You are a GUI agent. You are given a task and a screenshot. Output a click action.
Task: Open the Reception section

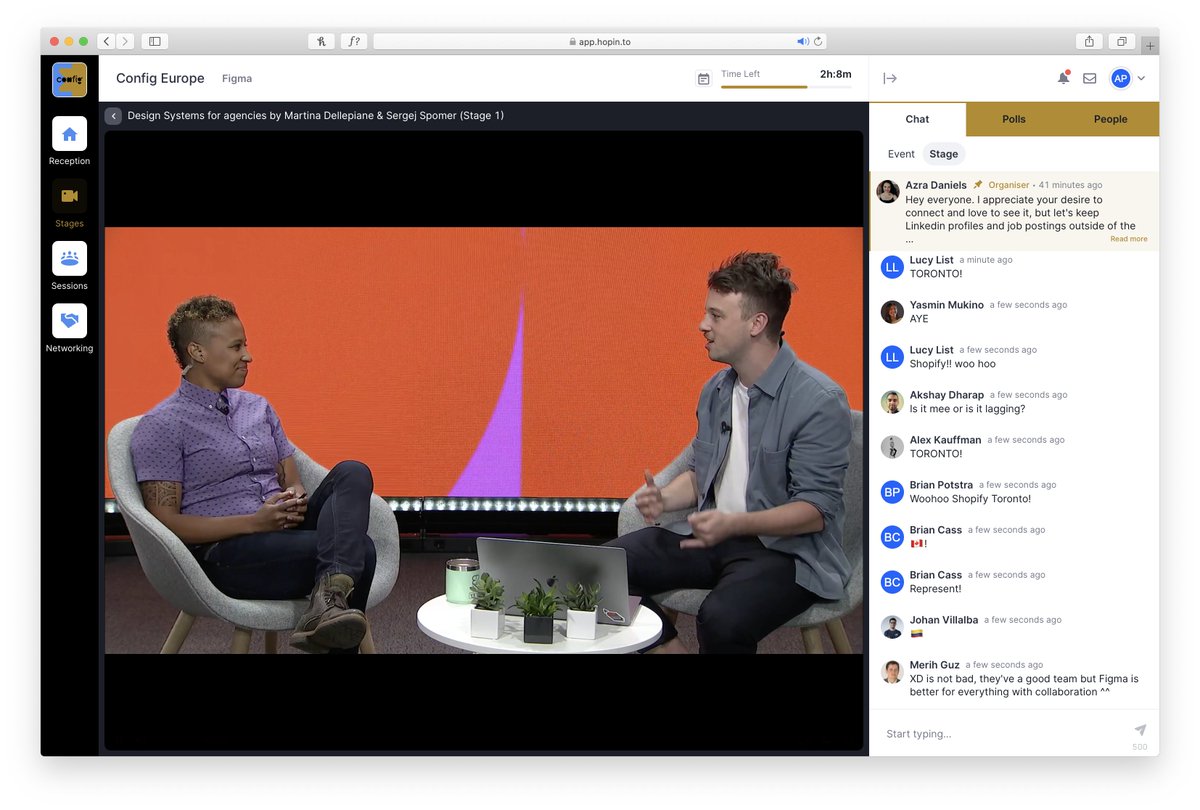[69, 141]
